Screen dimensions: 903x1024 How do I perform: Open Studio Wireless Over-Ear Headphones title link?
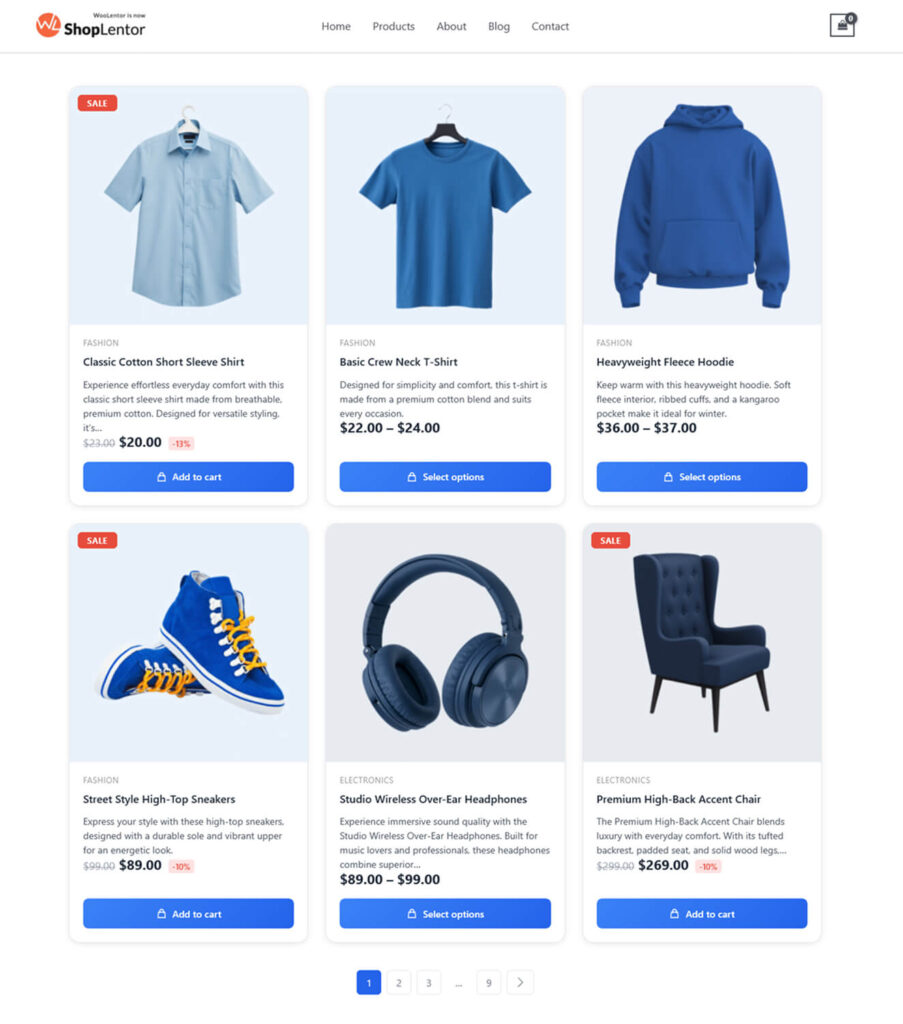coord(433,799)
